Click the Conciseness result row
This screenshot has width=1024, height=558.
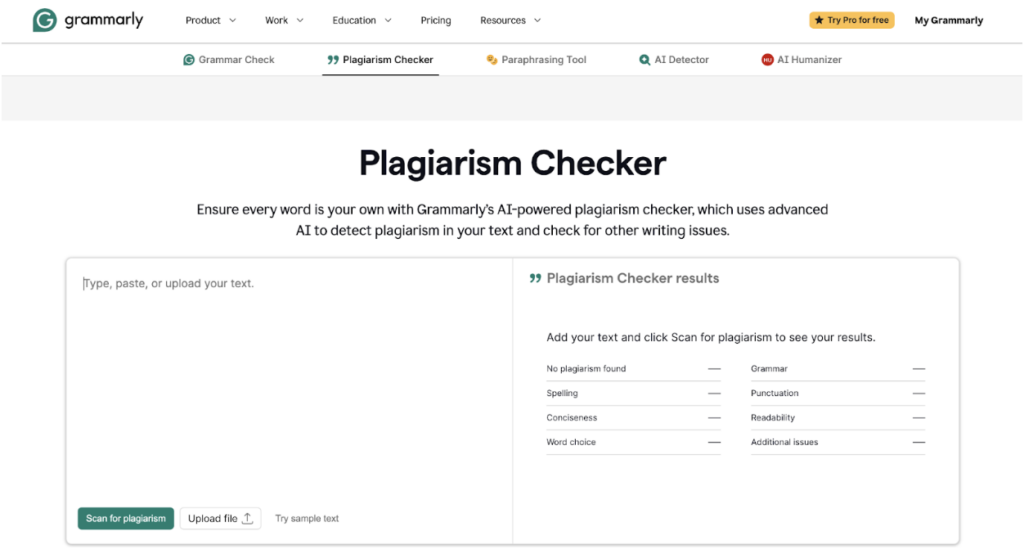pyautogui.click(x=633, y=418)
